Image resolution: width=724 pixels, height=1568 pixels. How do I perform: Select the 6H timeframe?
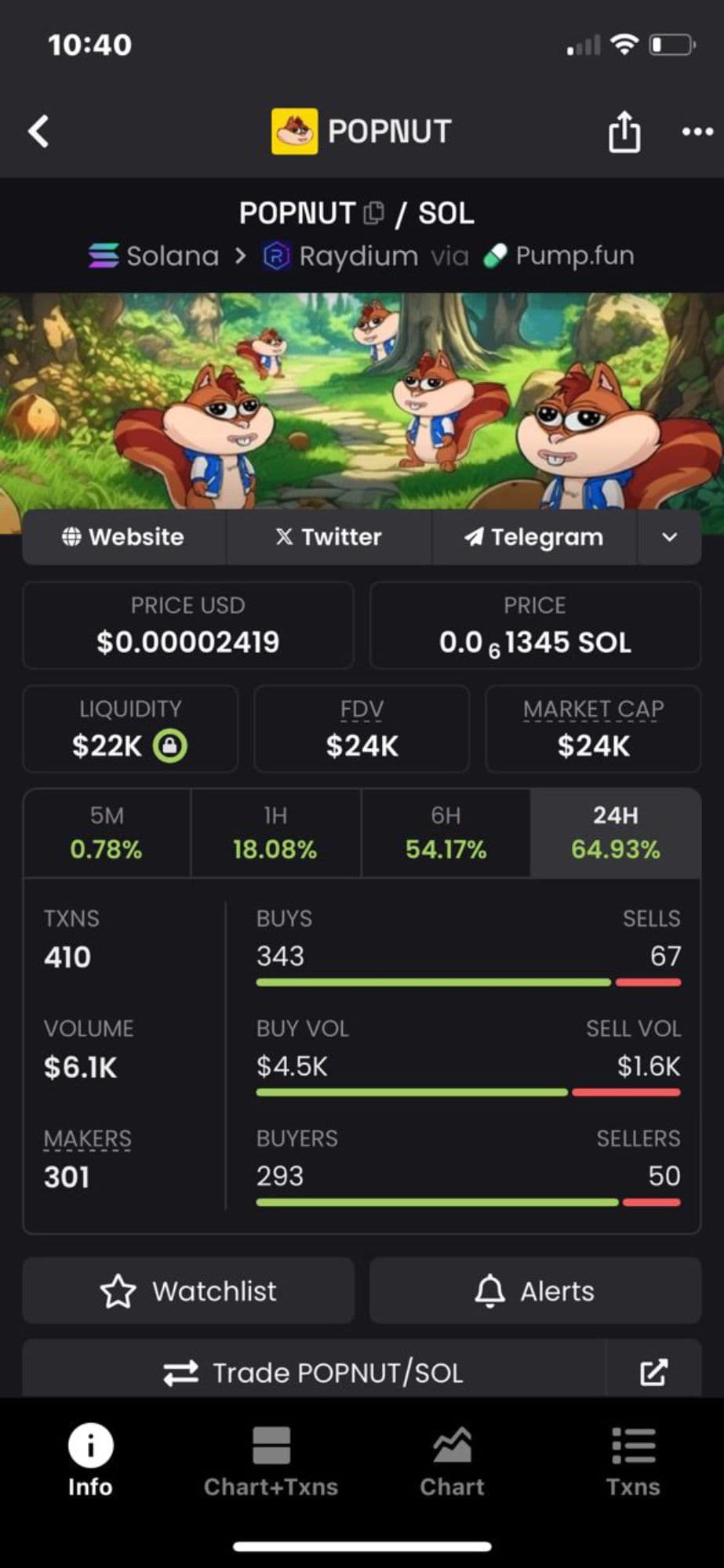click(446, 833)
